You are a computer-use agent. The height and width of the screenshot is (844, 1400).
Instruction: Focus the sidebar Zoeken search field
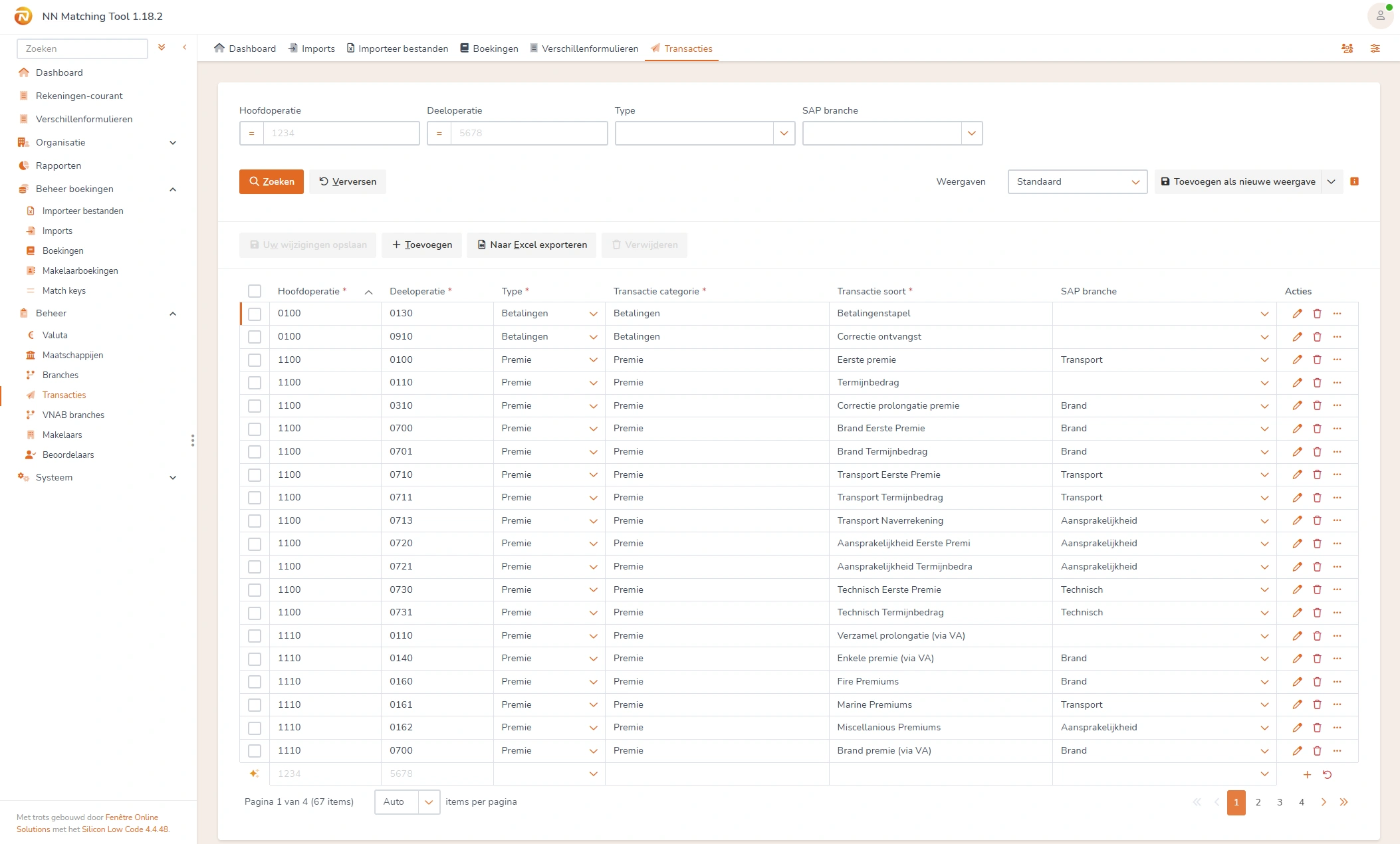[x=82, y=49]
